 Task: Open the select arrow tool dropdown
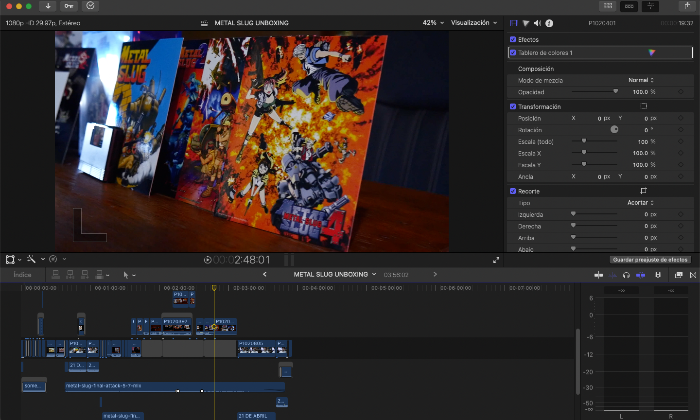click(x=129, y=275)
